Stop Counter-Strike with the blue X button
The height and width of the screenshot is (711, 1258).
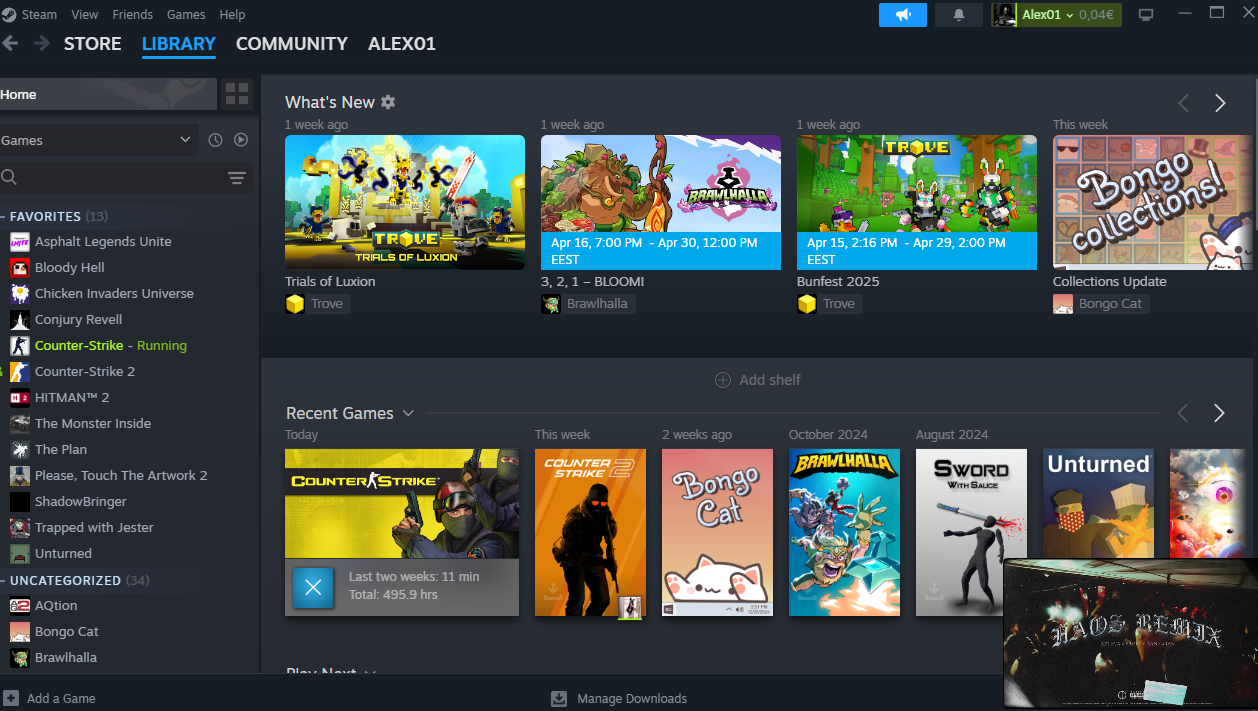(x=313, y=588)
